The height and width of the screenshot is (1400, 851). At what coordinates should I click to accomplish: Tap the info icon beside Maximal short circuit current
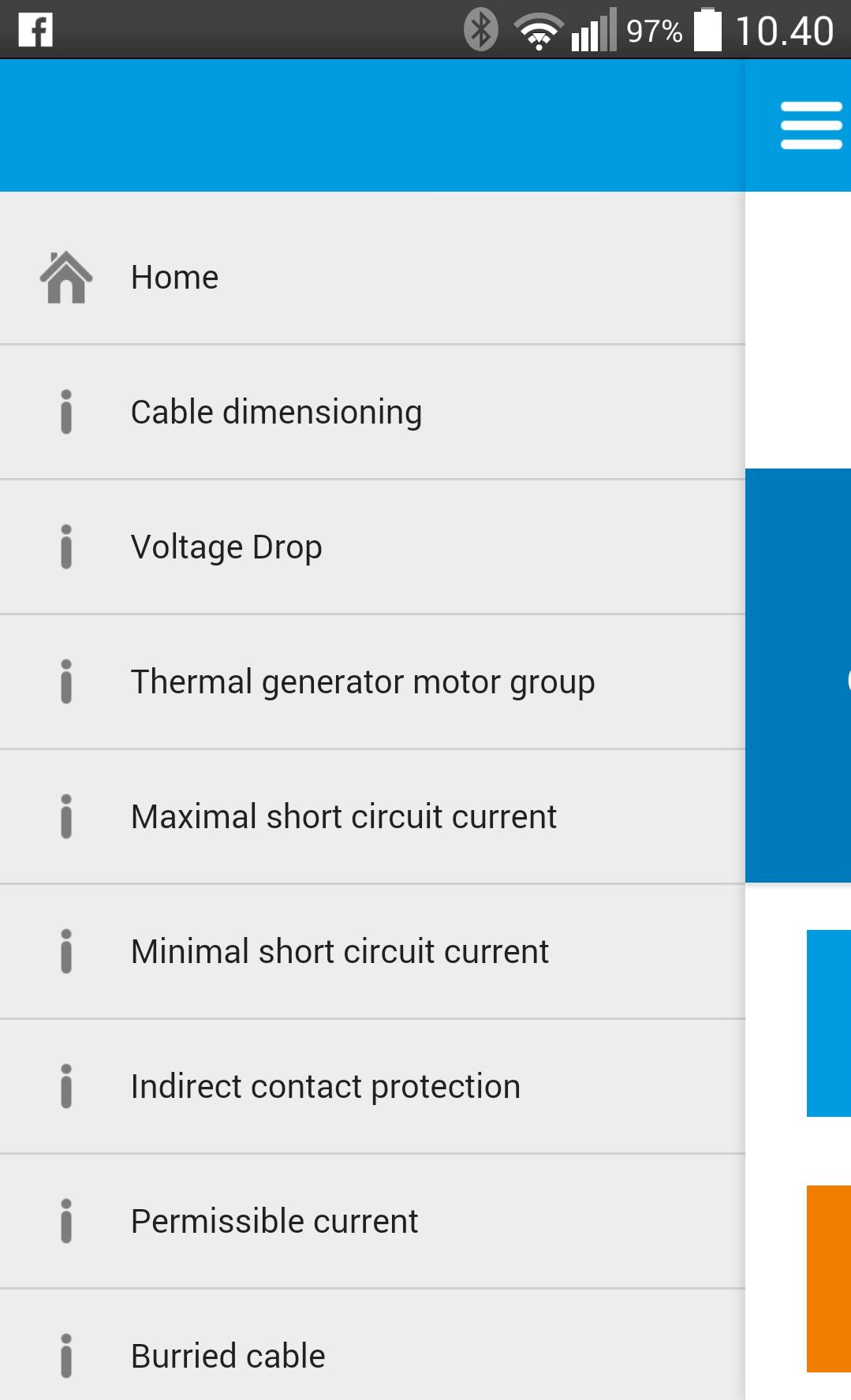65,816
